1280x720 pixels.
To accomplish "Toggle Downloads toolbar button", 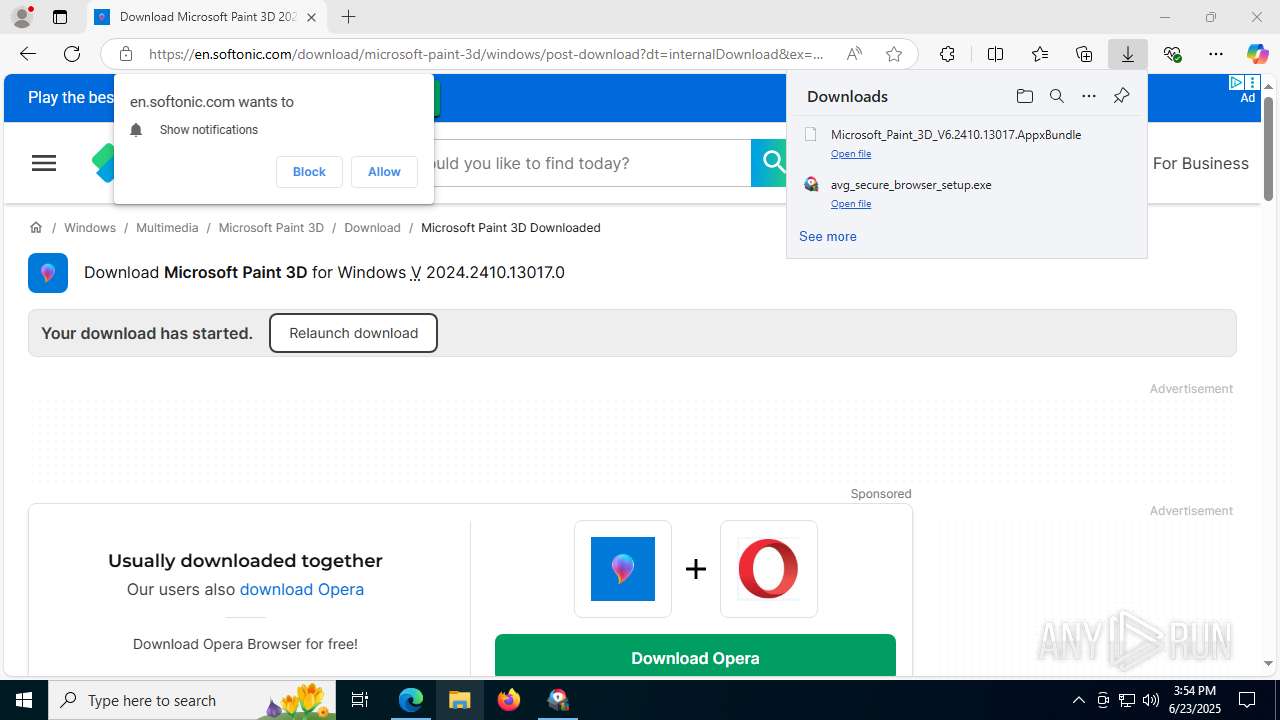I will click(1128, 54).
